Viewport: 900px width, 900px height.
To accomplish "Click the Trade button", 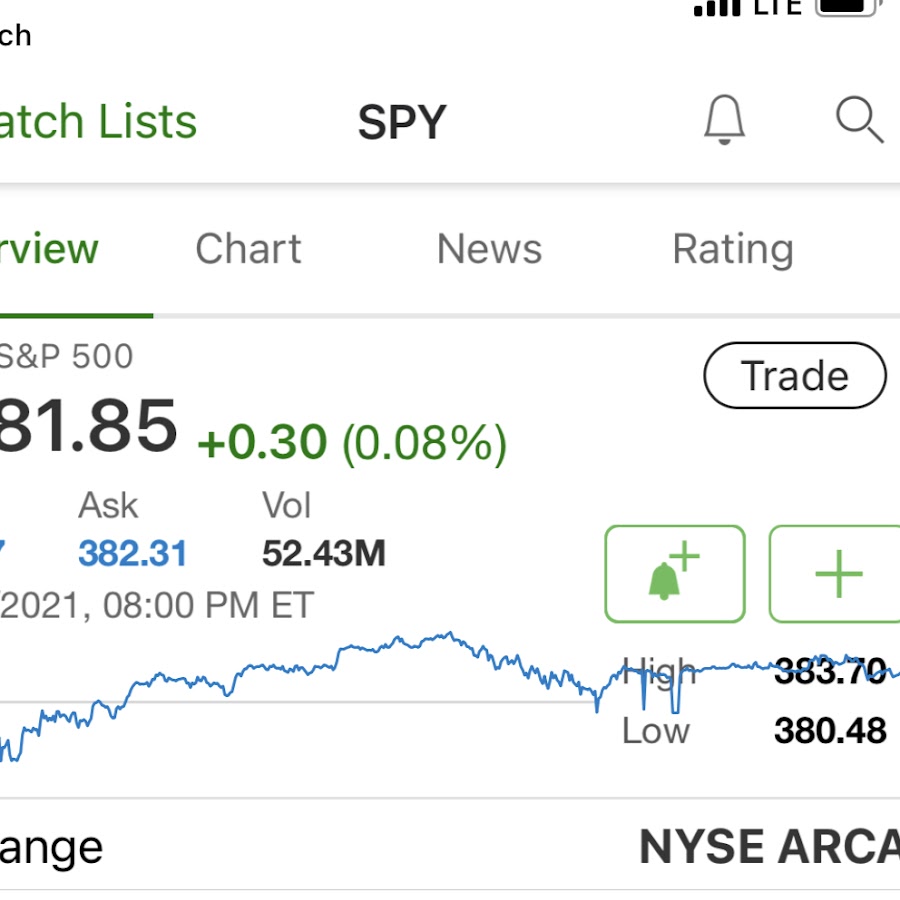I will (795, 375).
